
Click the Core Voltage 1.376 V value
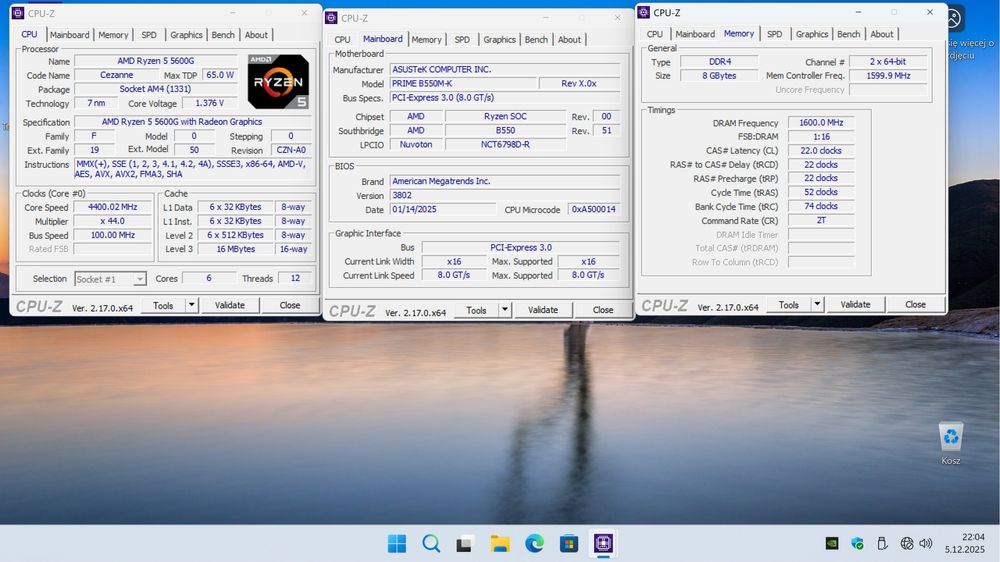click(209, 103)
